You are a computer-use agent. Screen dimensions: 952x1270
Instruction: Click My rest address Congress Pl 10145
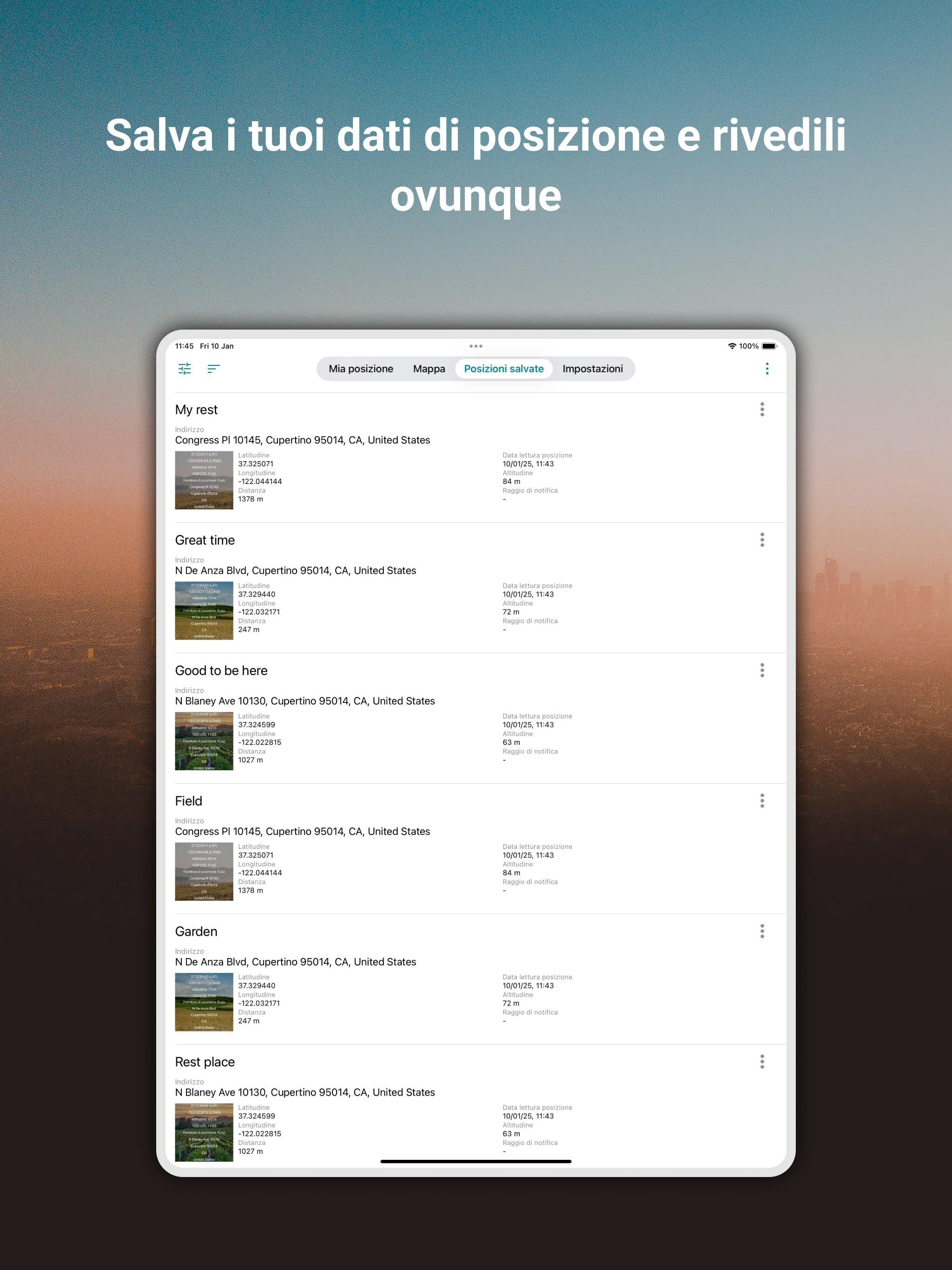(x=303, y=440)
